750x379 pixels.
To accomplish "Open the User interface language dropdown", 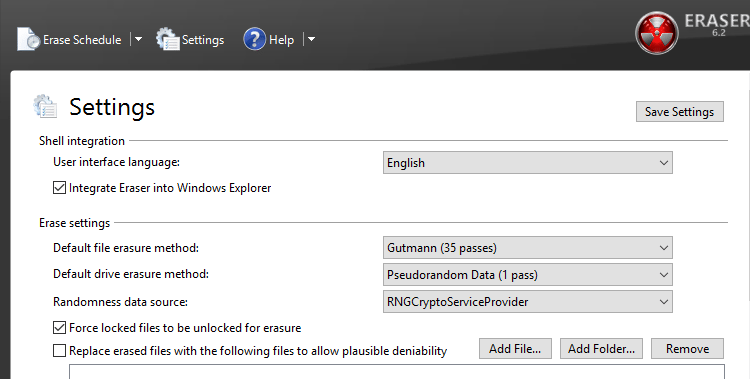I will (528, 163).
